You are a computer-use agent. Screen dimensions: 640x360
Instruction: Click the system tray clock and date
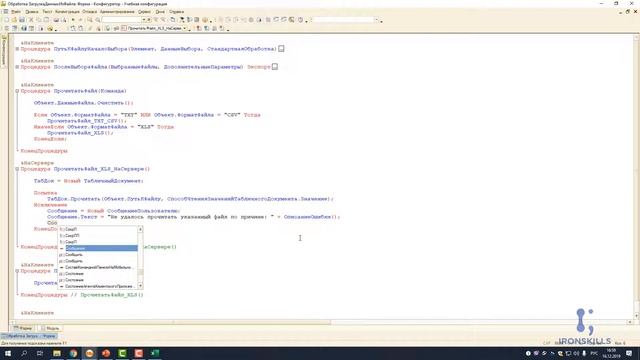tap(611, 353)
